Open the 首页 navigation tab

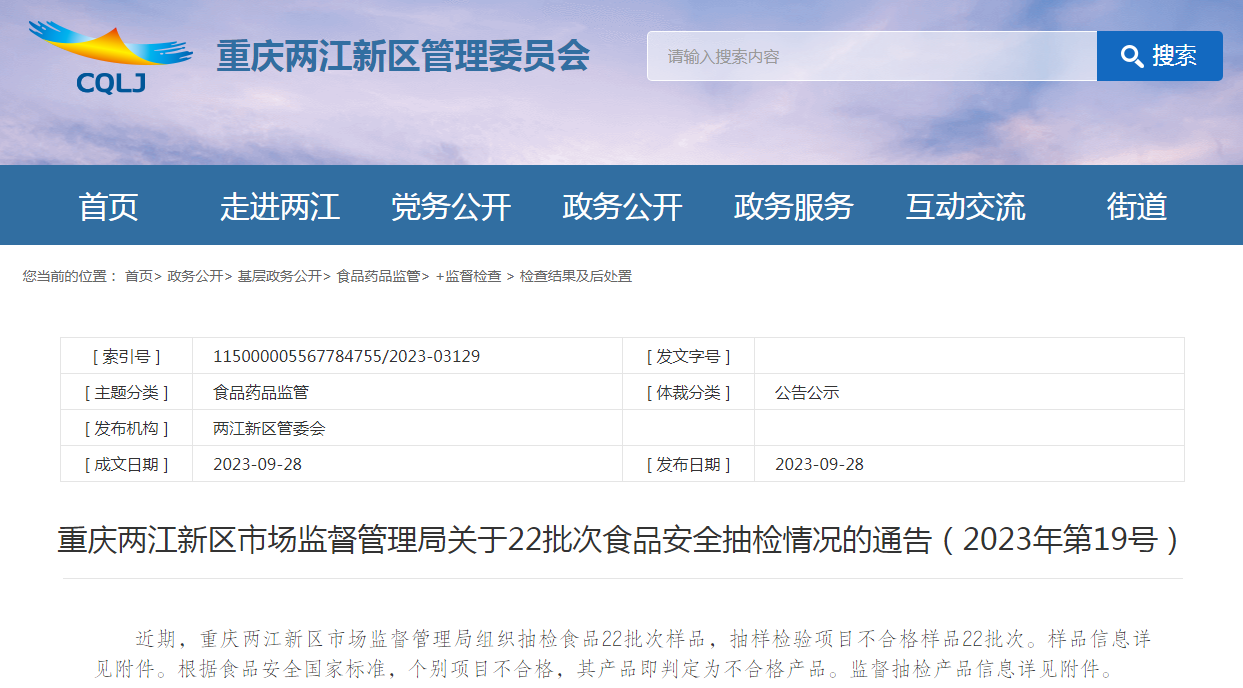(109, 206)
